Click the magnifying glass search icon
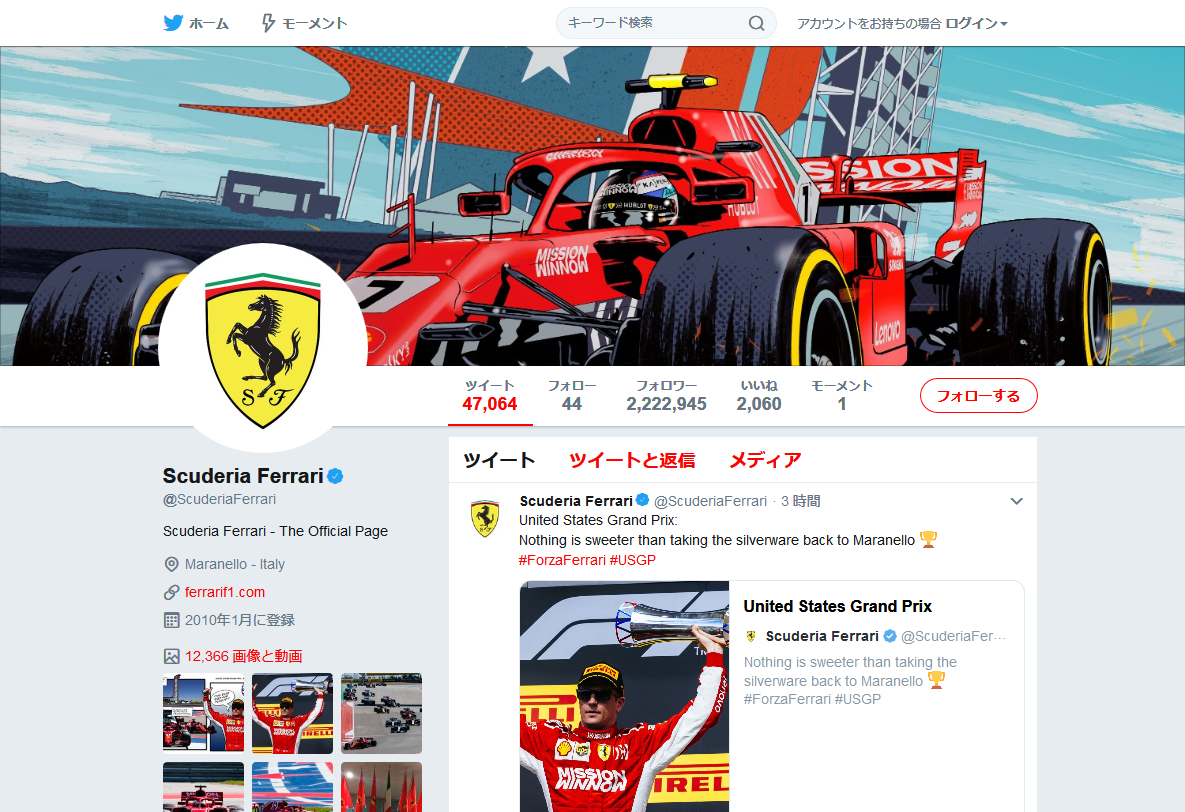Screen dimensions: 1185x812 [756, 23]
